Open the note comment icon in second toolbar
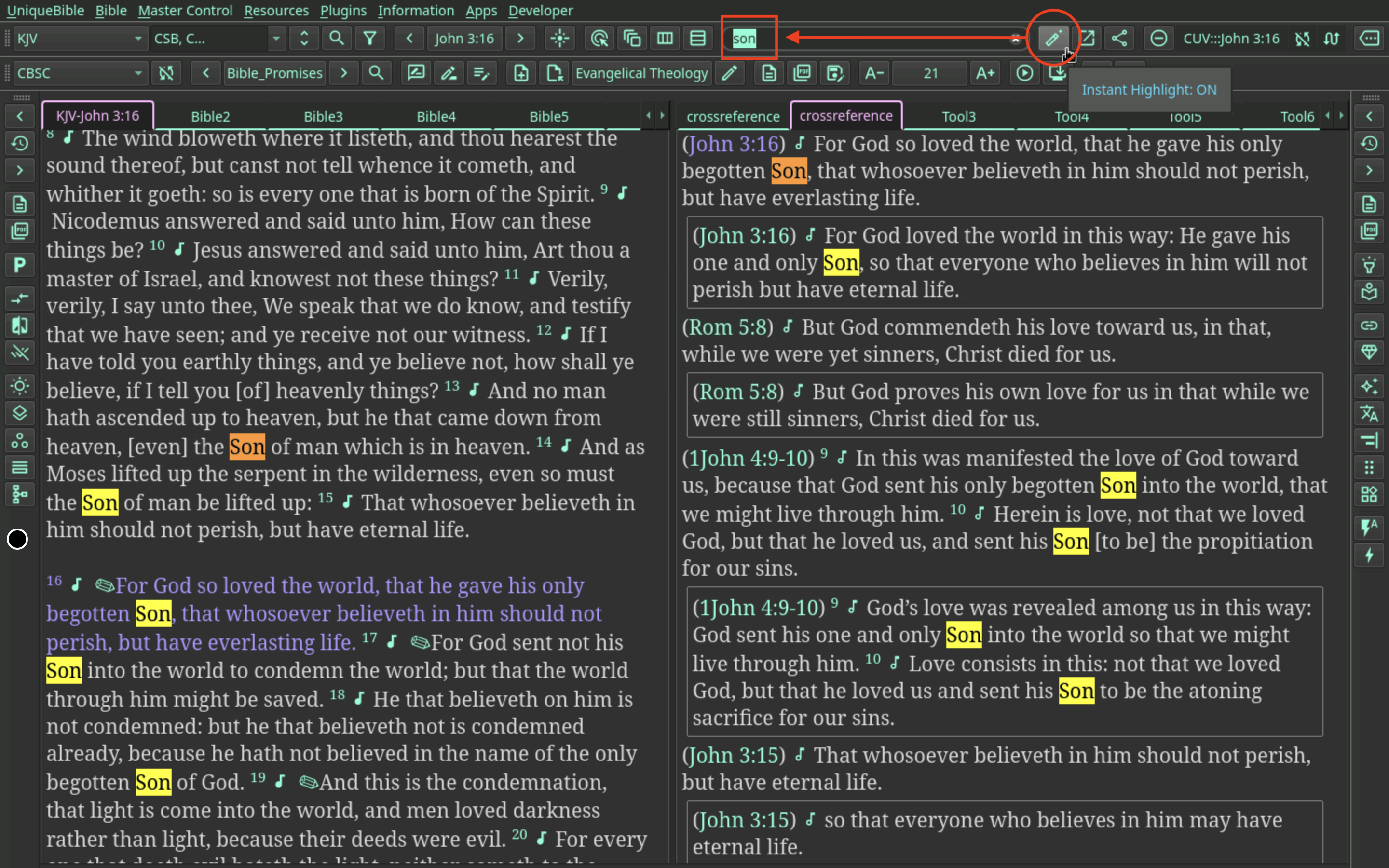Viewport: 1389px width, 868px height. click(x=416, y=73)
